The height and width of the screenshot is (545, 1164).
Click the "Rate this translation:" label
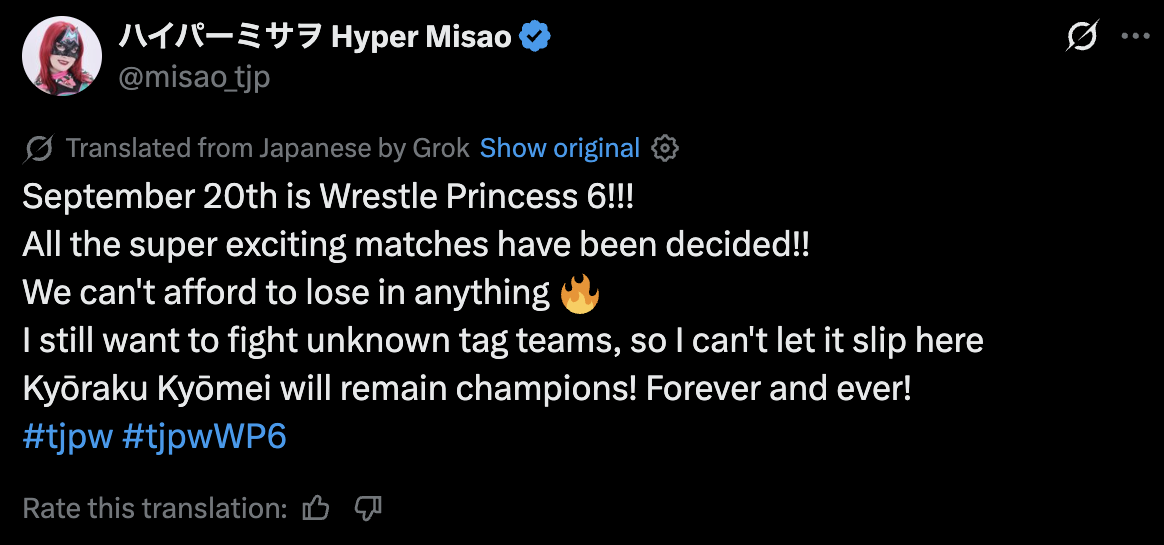point(155,508)
